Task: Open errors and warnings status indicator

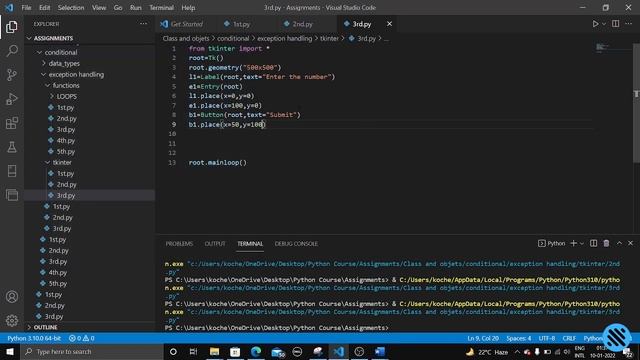Action: [82, 338]
